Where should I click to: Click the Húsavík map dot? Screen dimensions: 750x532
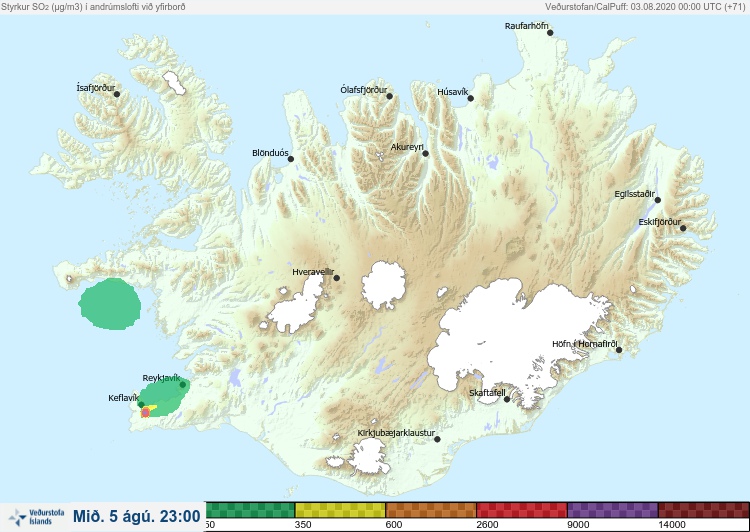point(471,99)
